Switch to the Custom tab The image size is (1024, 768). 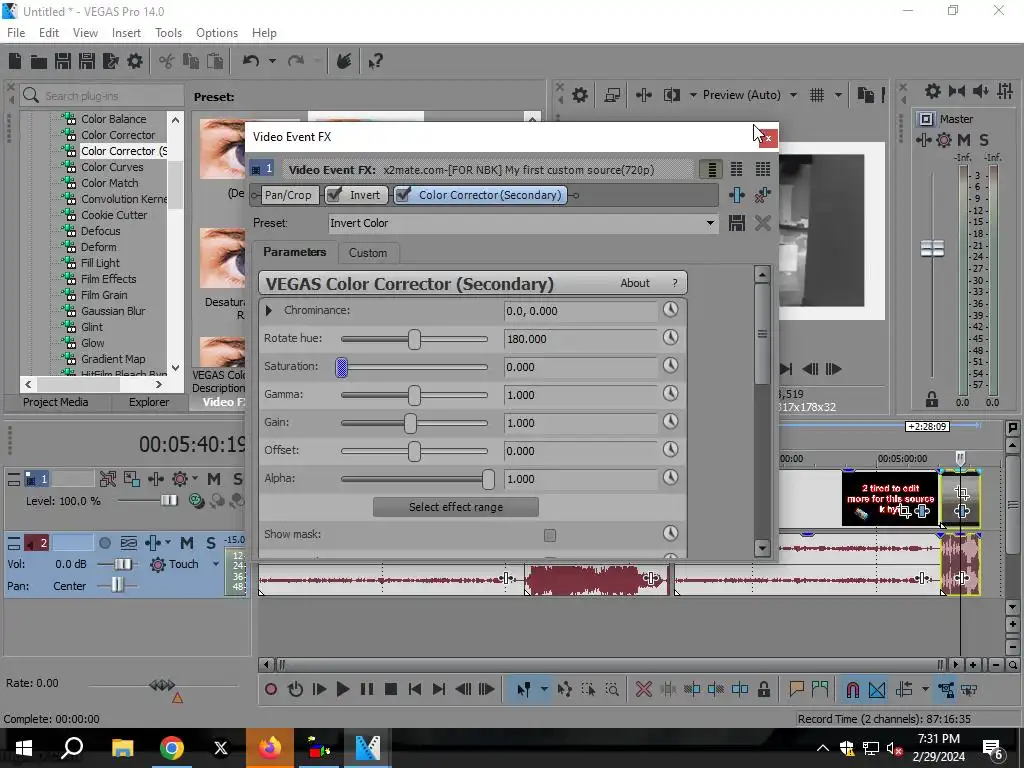(x=368, y=253)
